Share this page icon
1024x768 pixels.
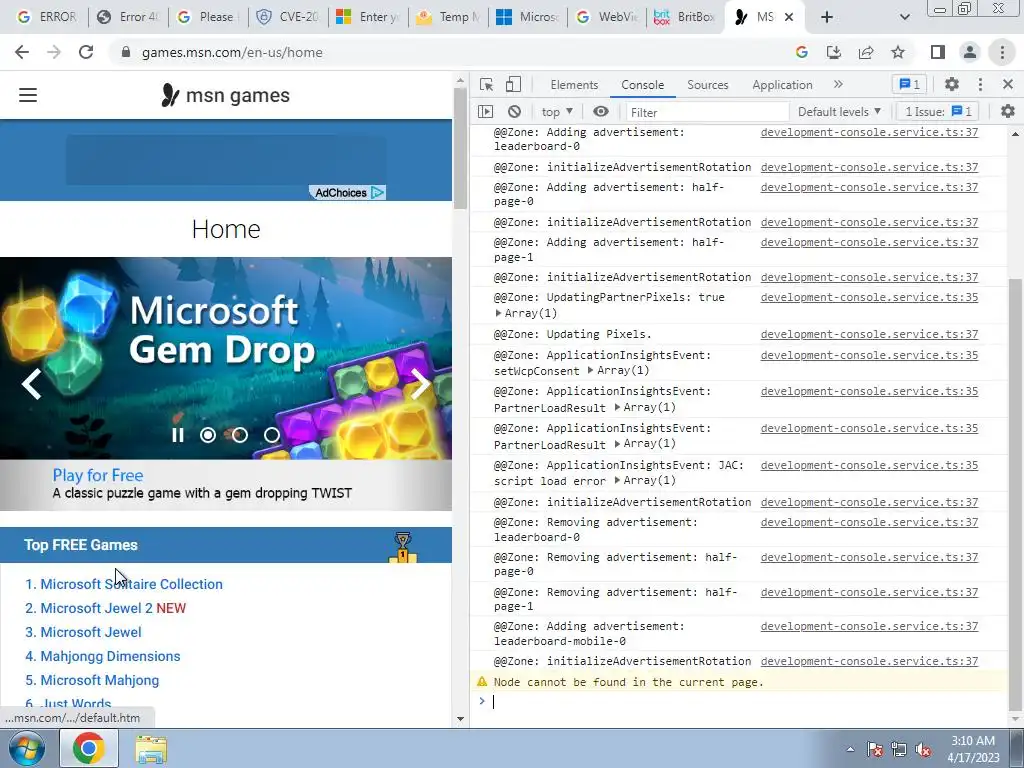pyautogui.click(x=866, y=52)
